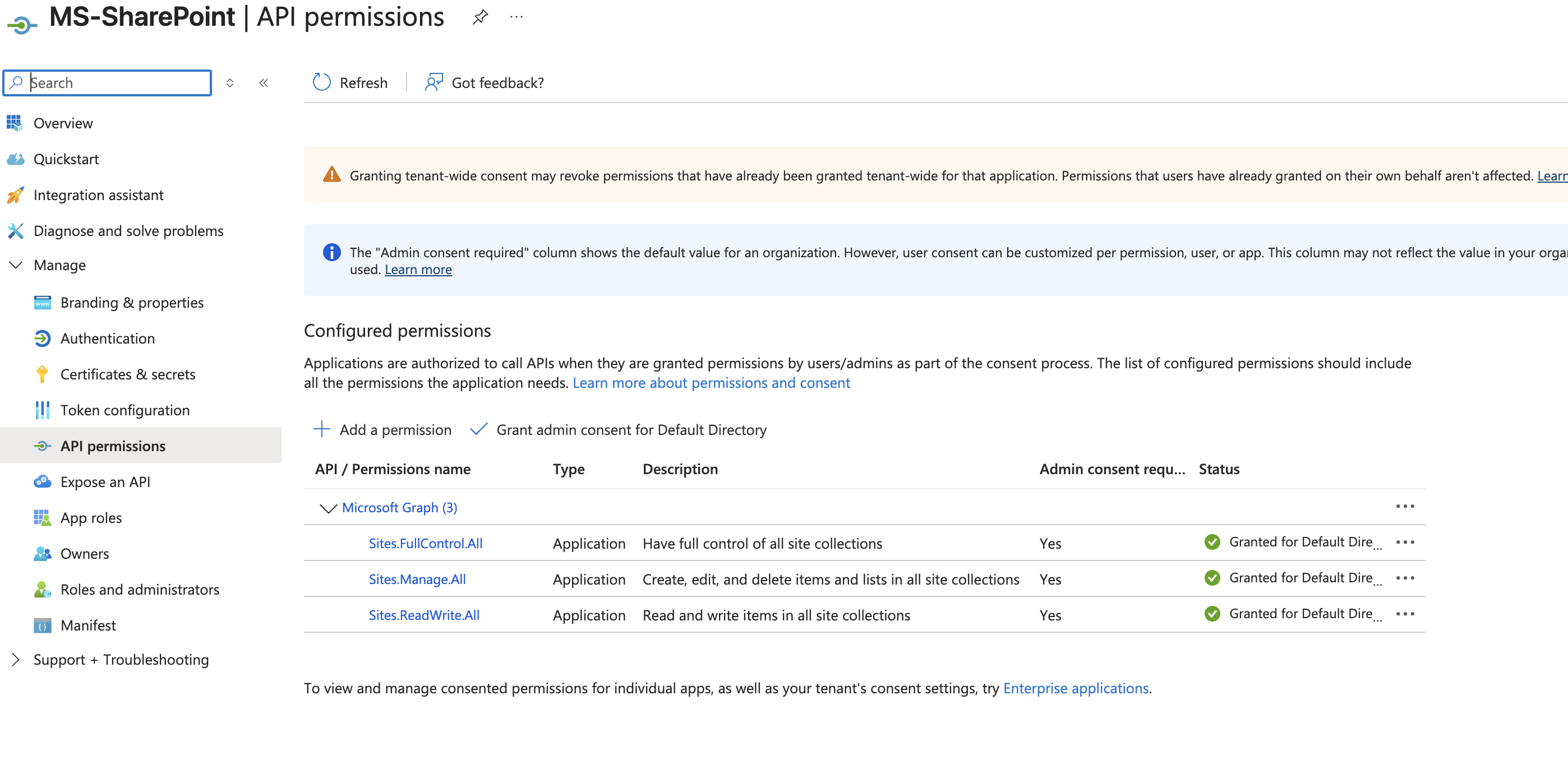Screen dimensions: 1568x760
Task: Click into the sidebar Search field
Action: pyautogui.click(x=116, y=83)
